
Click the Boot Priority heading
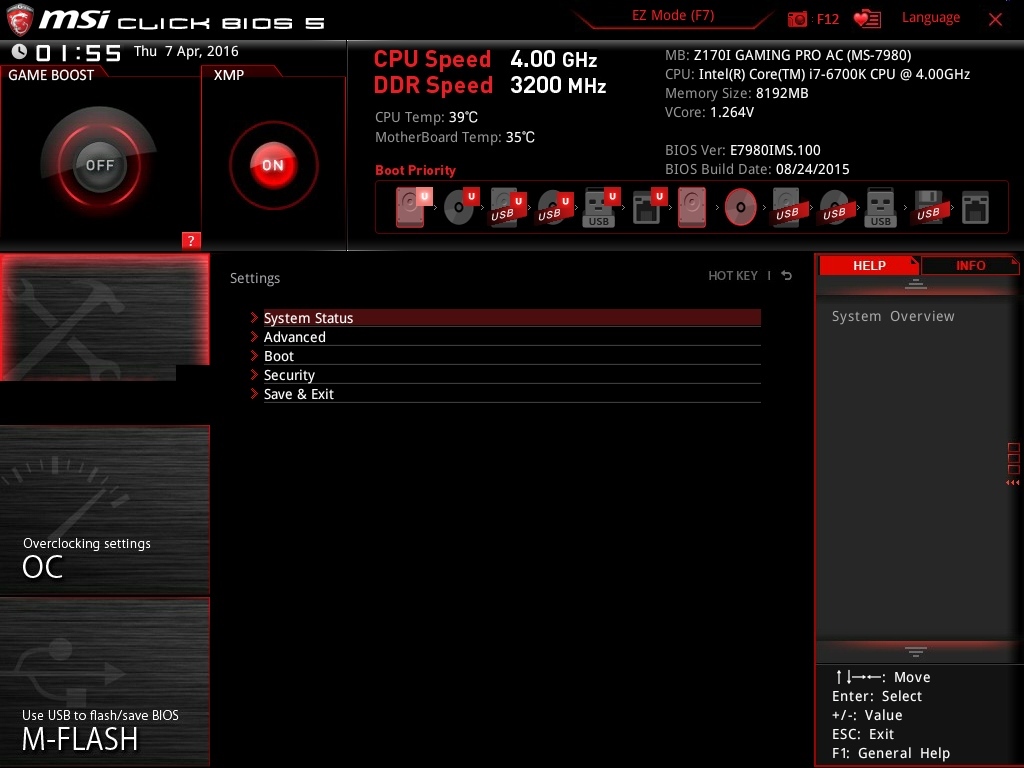pos(415,170)
